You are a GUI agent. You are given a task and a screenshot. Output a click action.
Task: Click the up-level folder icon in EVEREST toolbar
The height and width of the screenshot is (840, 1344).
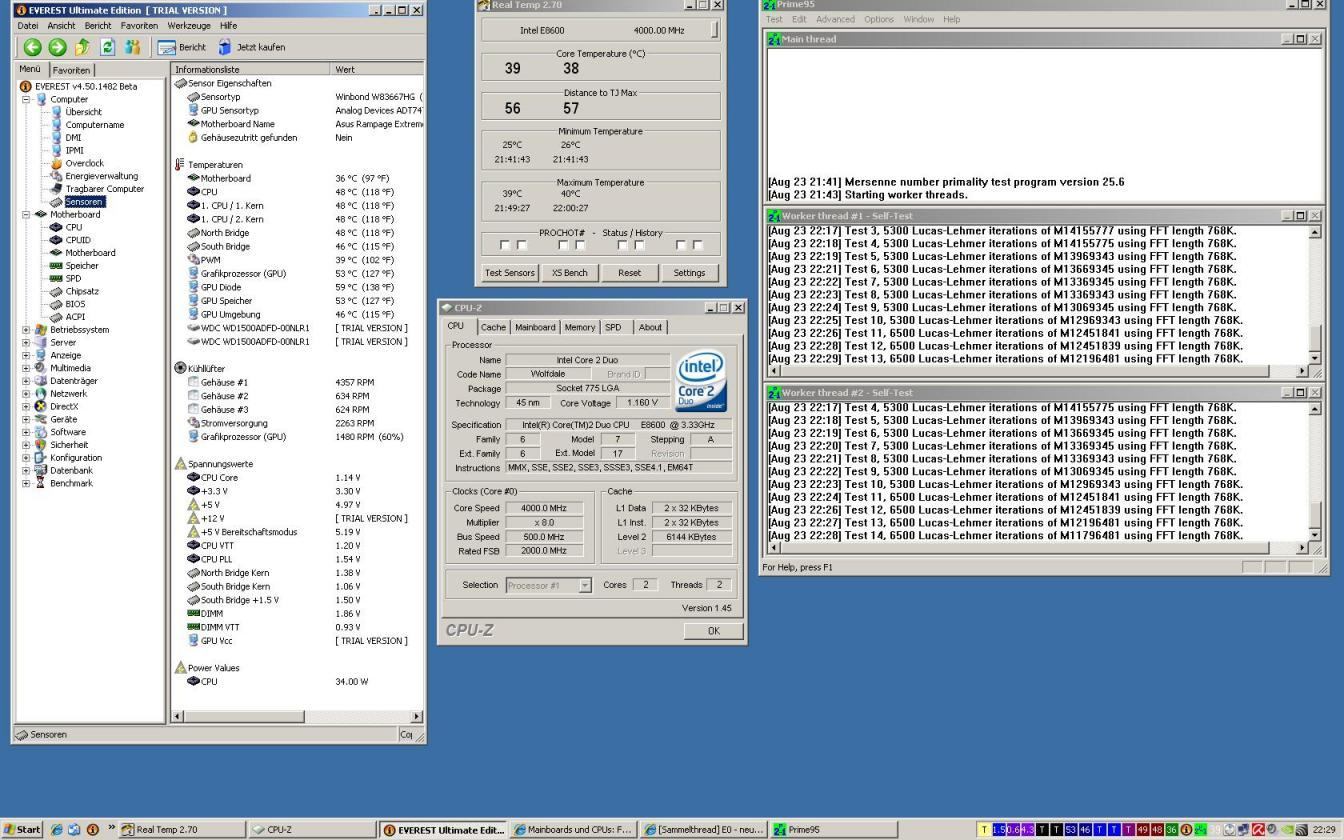[x=82, y=47]
